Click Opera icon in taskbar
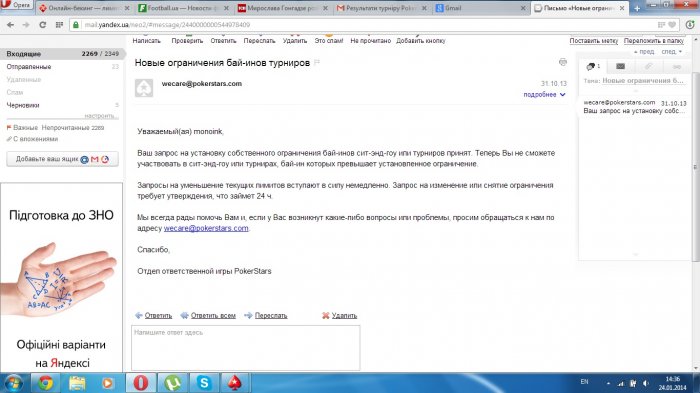Screen dimensions: 700x393 click(141, 383)
